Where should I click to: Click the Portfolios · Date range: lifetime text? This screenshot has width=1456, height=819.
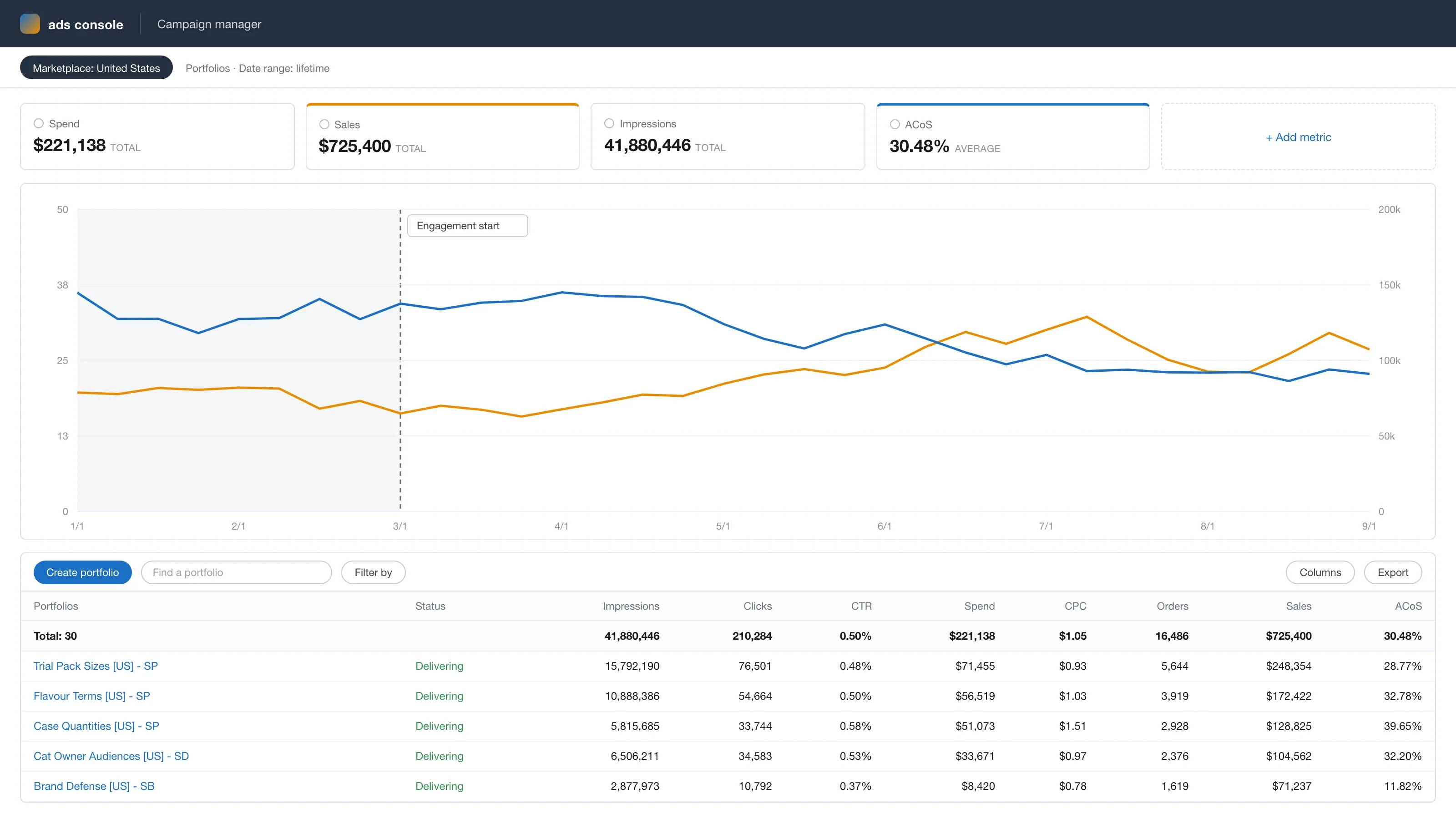(257, 68)
